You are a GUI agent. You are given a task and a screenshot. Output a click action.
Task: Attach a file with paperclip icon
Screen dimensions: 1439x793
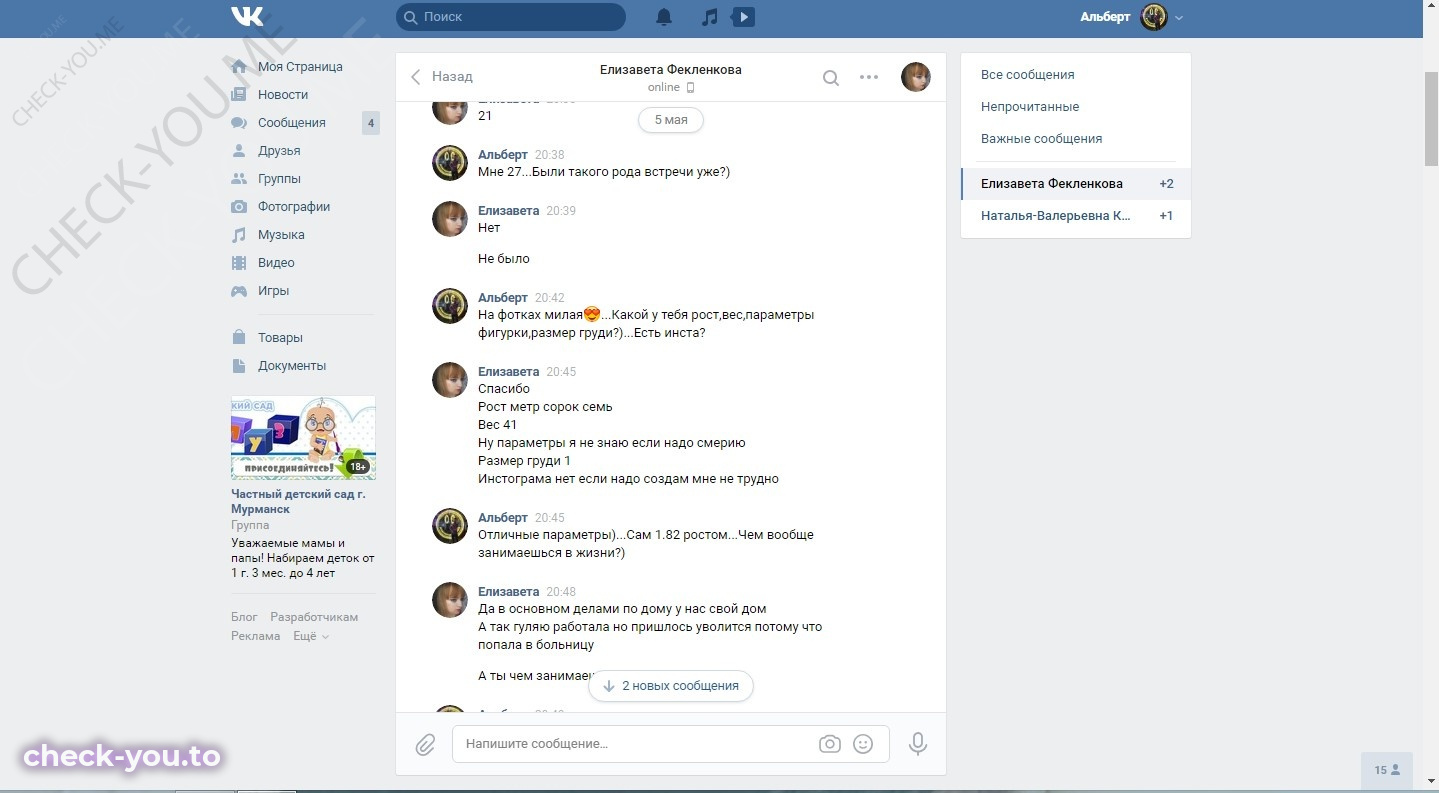[x=425, y=745]
